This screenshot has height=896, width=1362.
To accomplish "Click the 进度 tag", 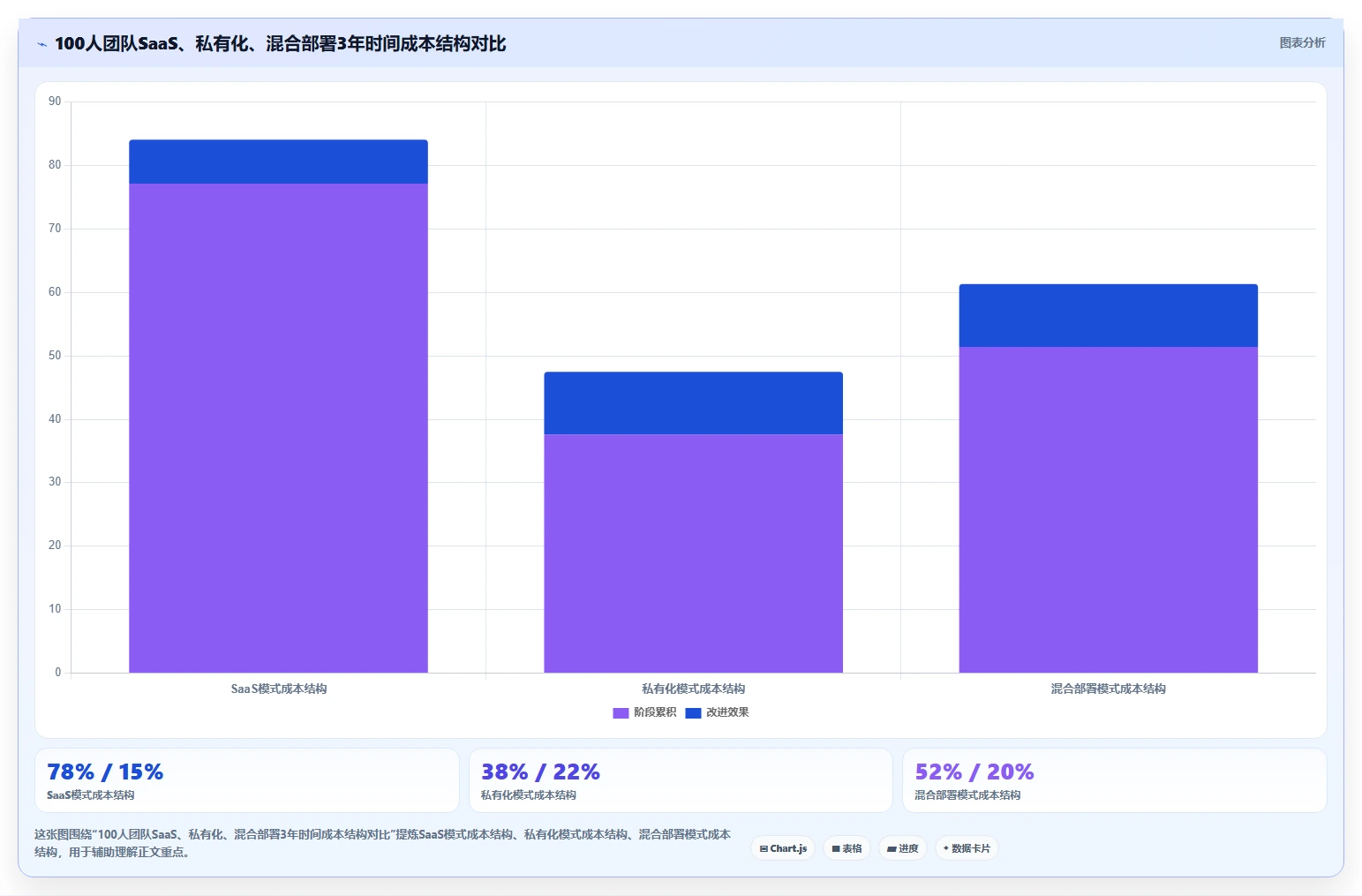I will pyautogui.click(x=902, y=848).
